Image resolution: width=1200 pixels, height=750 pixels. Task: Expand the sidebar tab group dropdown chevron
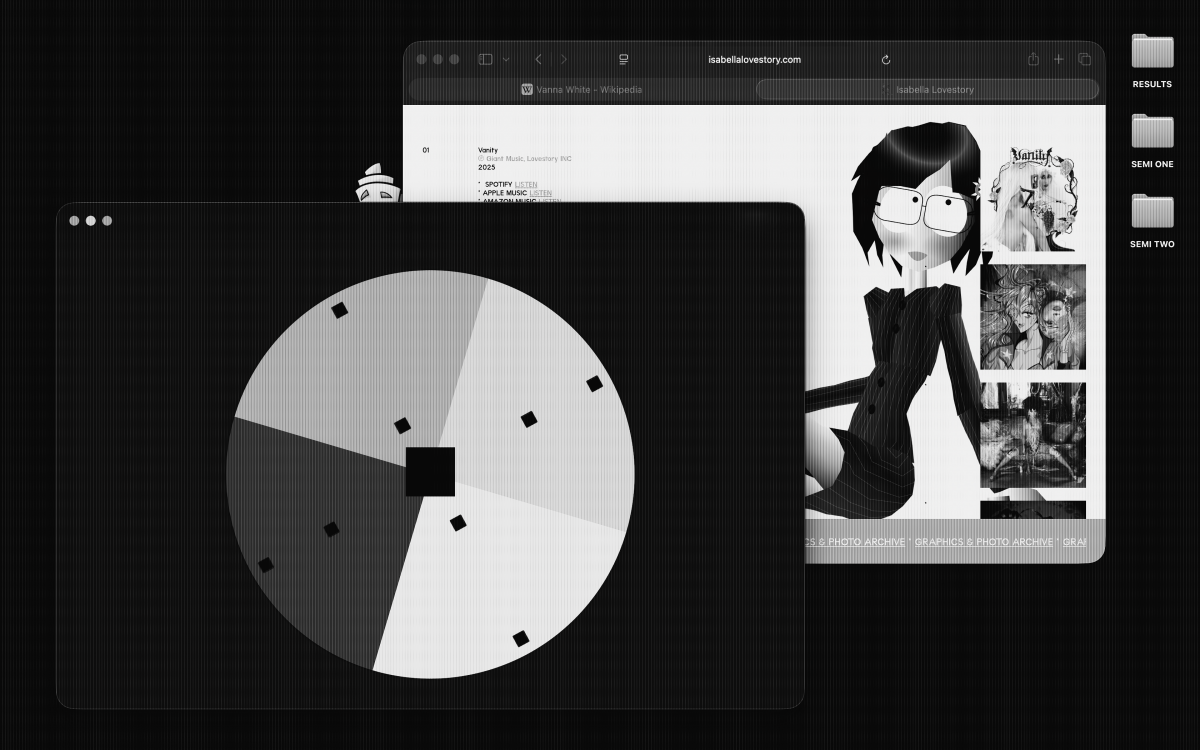click(506, 60)
